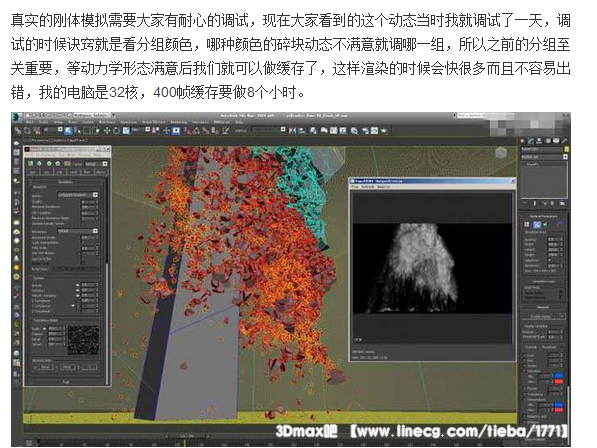Open the Material Editor from the toolbar
Screen dimensions: 597x448
[x=354, y=131]
